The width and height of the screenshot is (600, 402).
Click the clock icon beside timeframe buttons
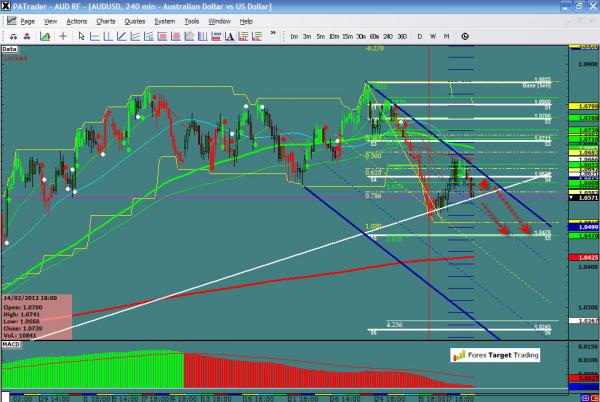point(465,36)
